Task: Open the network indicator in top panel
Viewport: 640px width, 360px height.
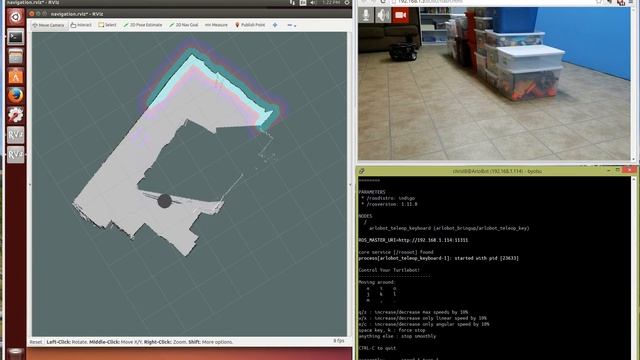Action: [x=292, y=2]
